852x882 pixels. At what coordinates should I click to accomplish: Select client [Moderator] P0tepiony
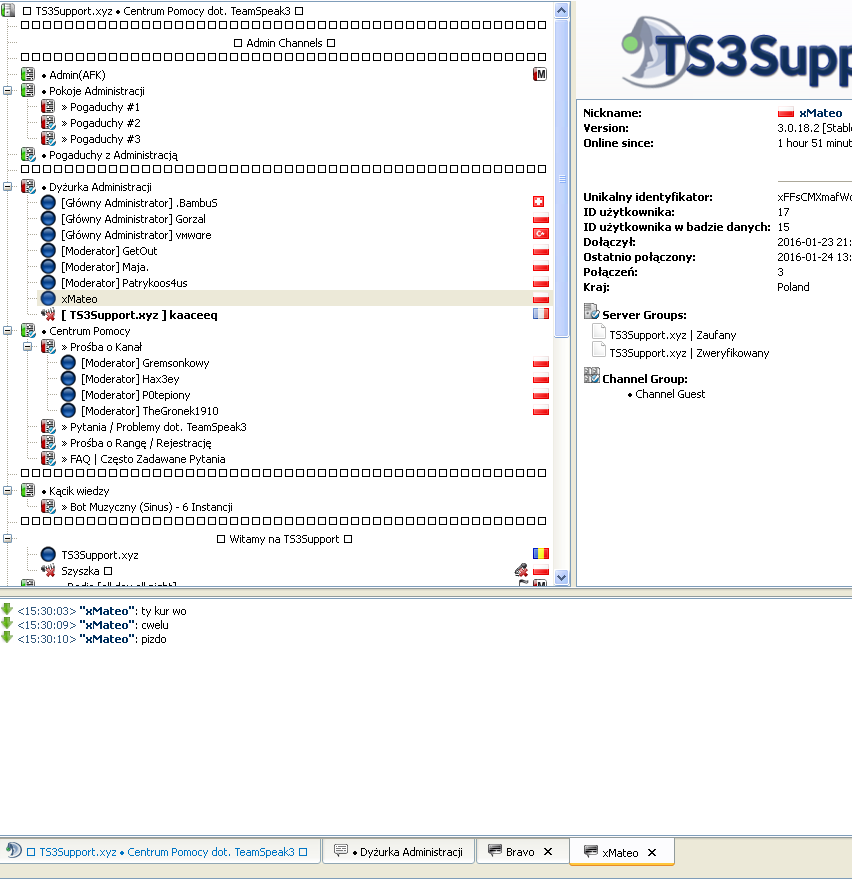136,395
